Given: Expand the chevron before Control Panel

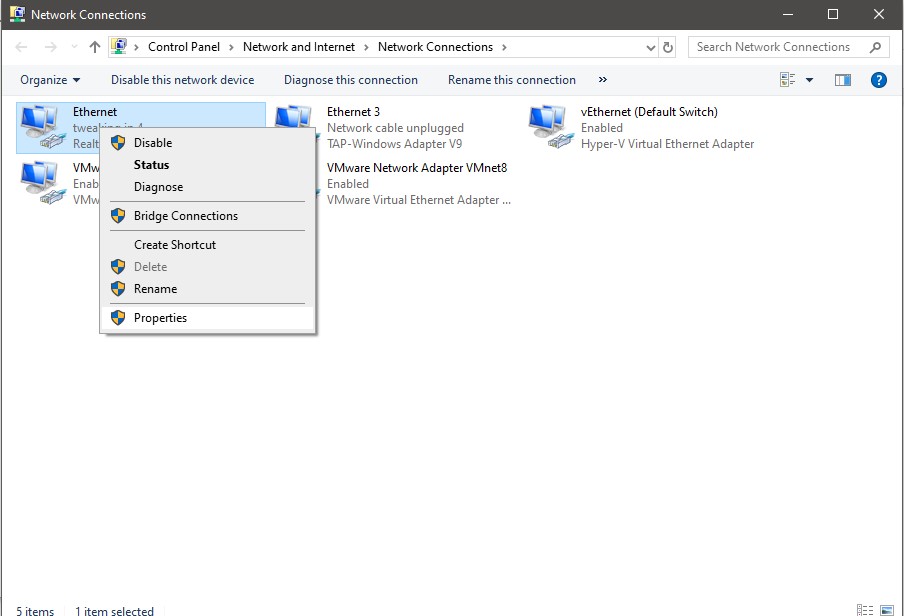Looking at the screenshot, I should coord(137,47).
